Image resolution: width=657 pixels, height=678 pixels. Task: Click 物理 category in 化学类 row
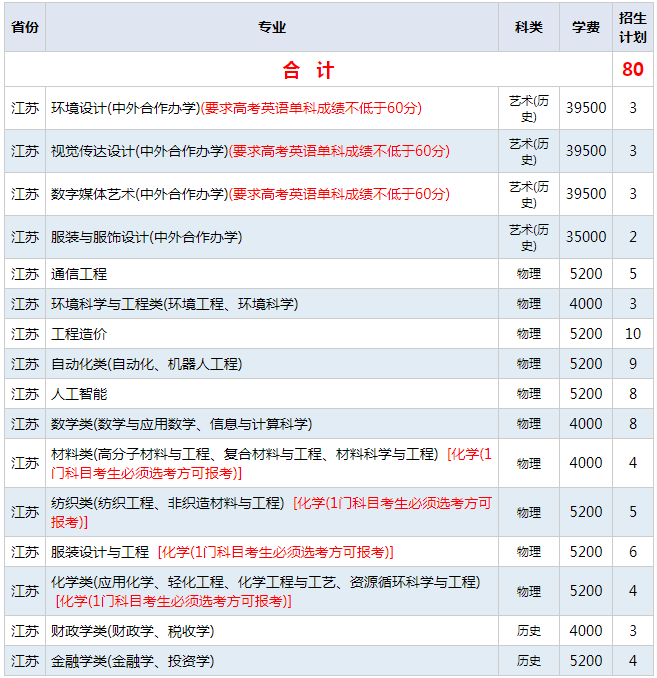click(529, 591)
